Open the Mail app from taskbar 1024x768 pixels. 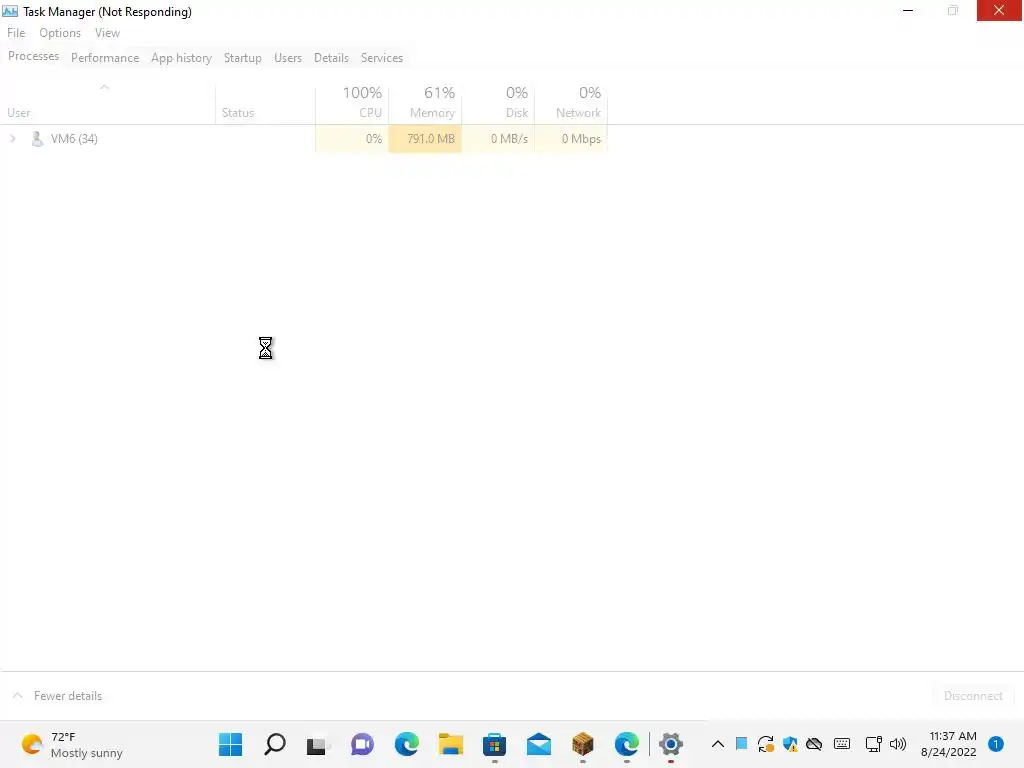tap(538, 744)
